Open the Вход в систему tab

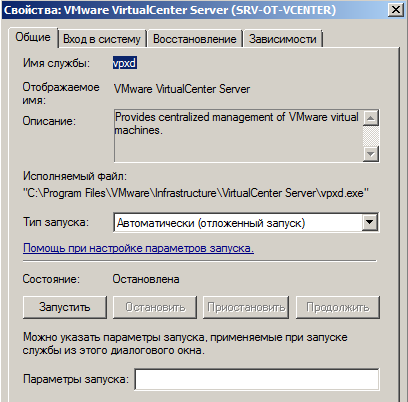(x=102, y=39)
